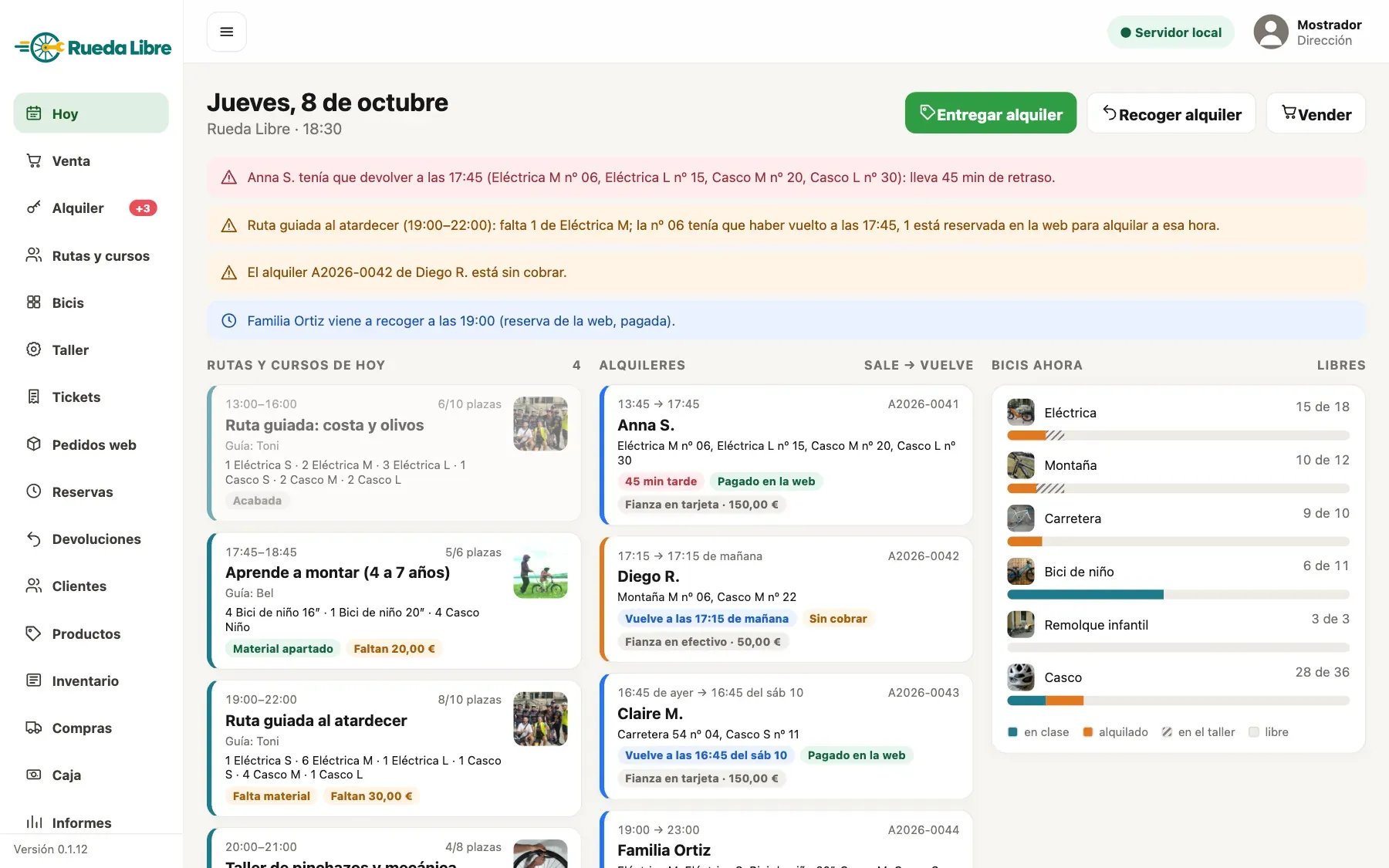Click the Informes bar chart icon
1389x868 pixels.
pyautogui.click(x=34, y=822)
